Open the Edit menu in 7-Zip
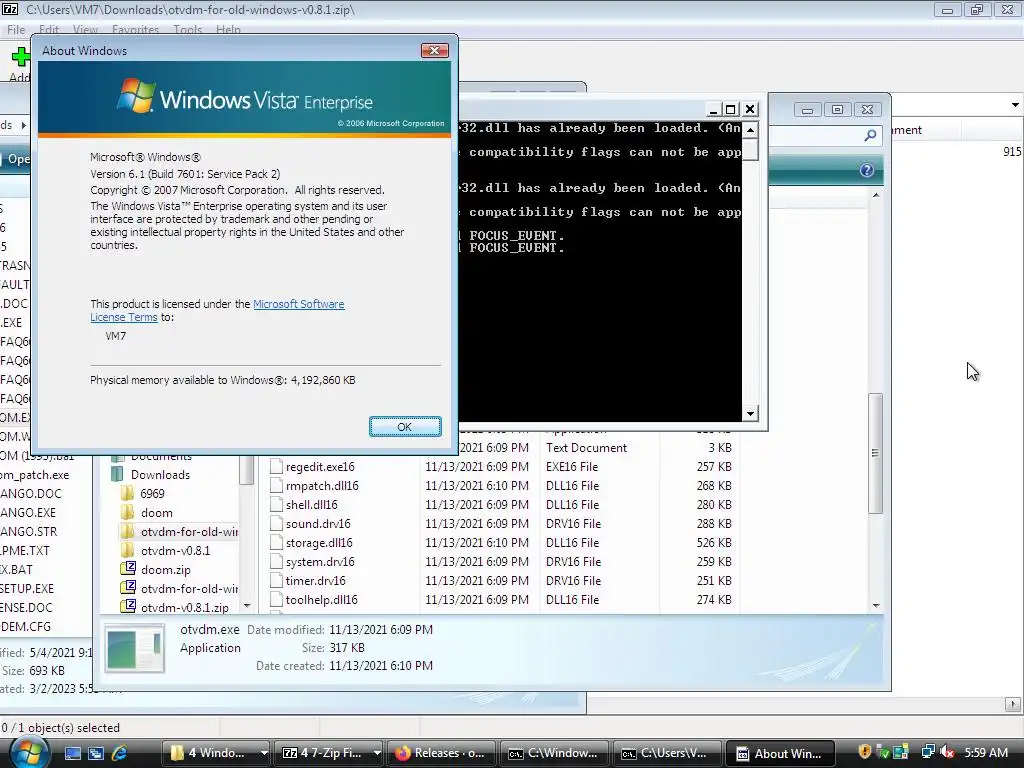Image resolution: width=1024 pixels, height=768 pixels. 48,29
